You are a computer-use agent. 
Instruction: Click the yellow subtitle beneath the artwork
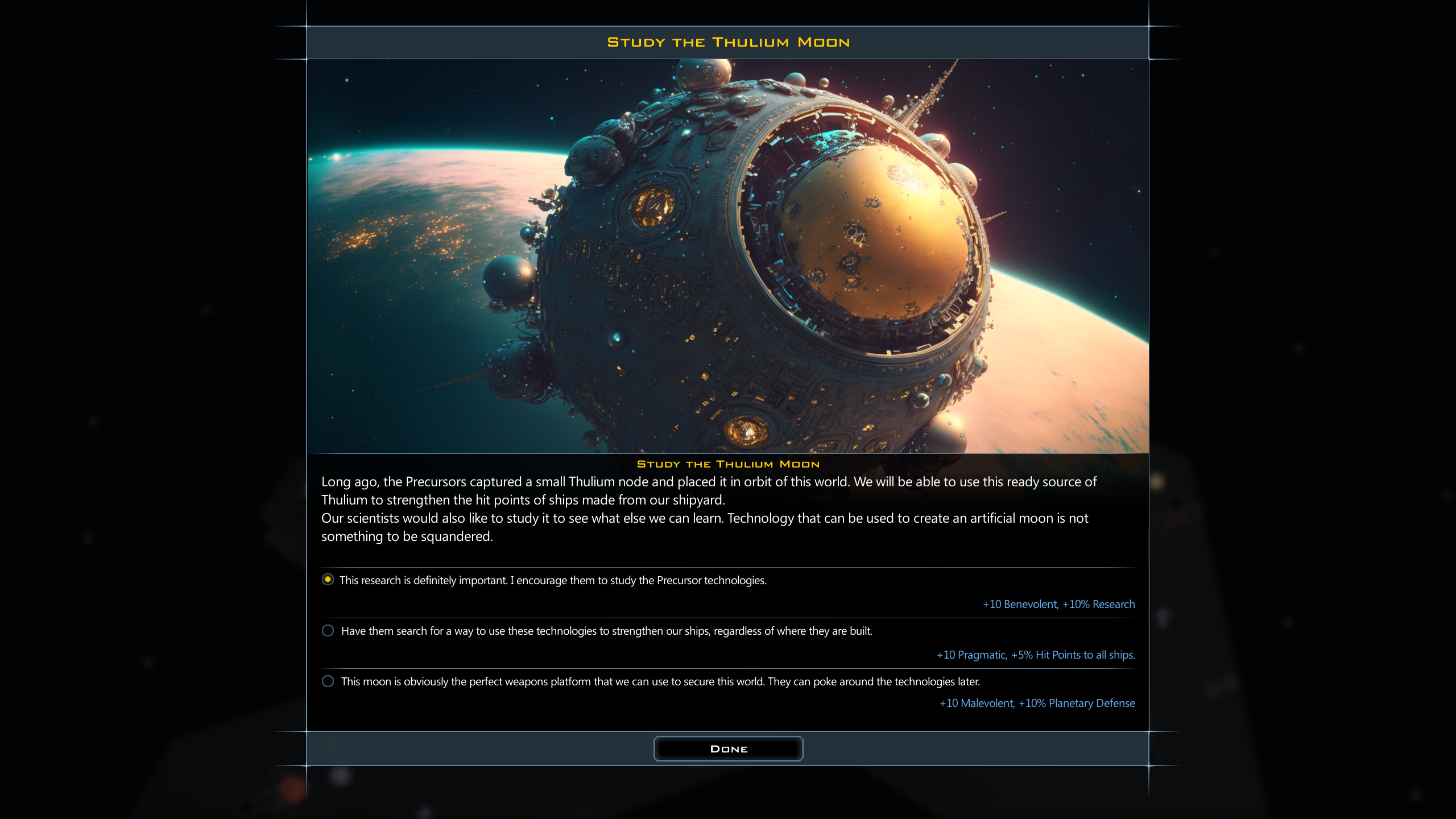point(728,464)
